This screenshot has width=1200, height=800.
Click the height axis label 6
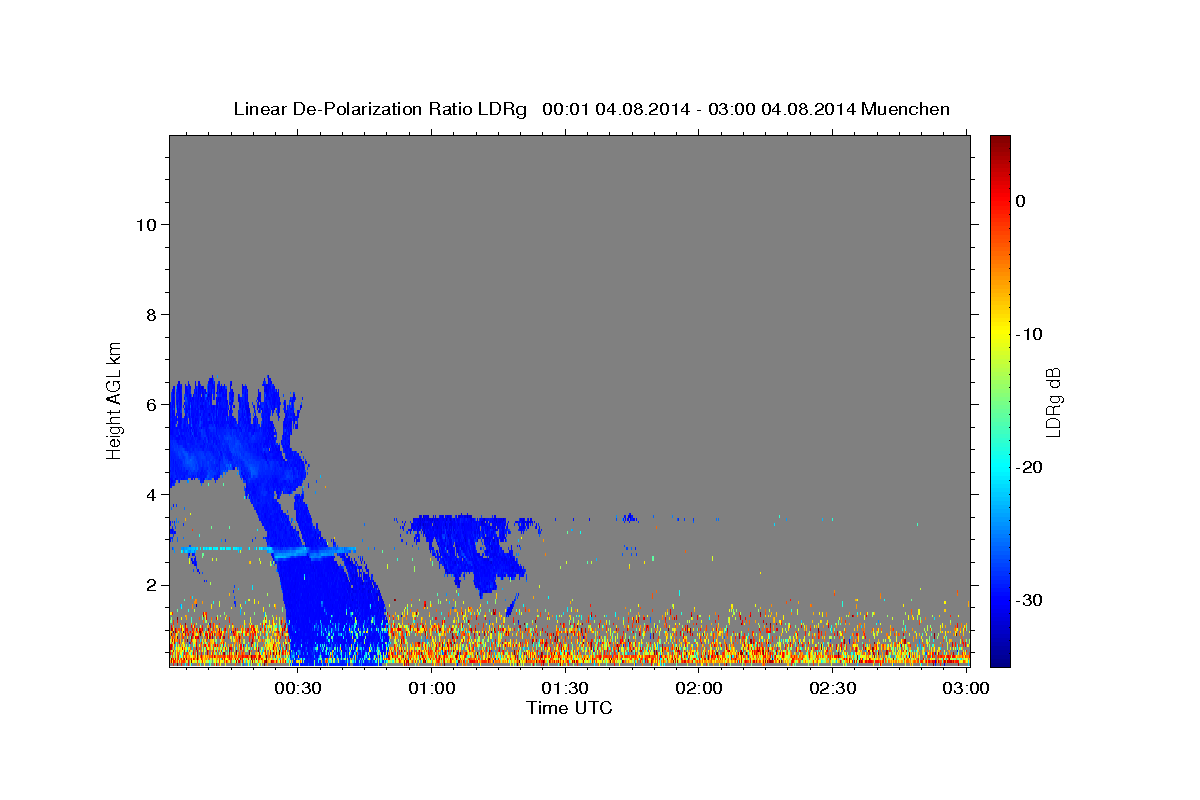point(150,404)
